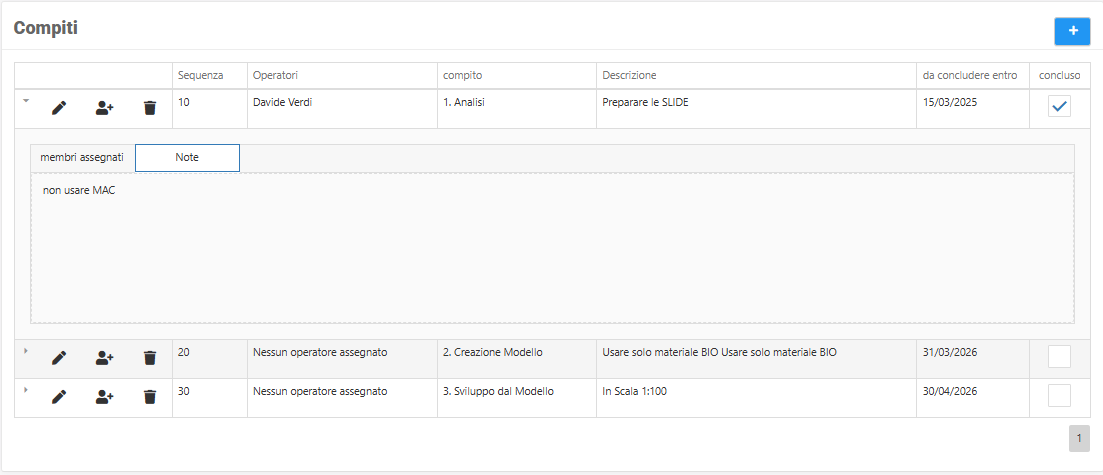Expand the sequence 20 row details
Image resolution: width=1103 pixels, height=475 pixels.
pyautogui.click(x=26, y=350)
